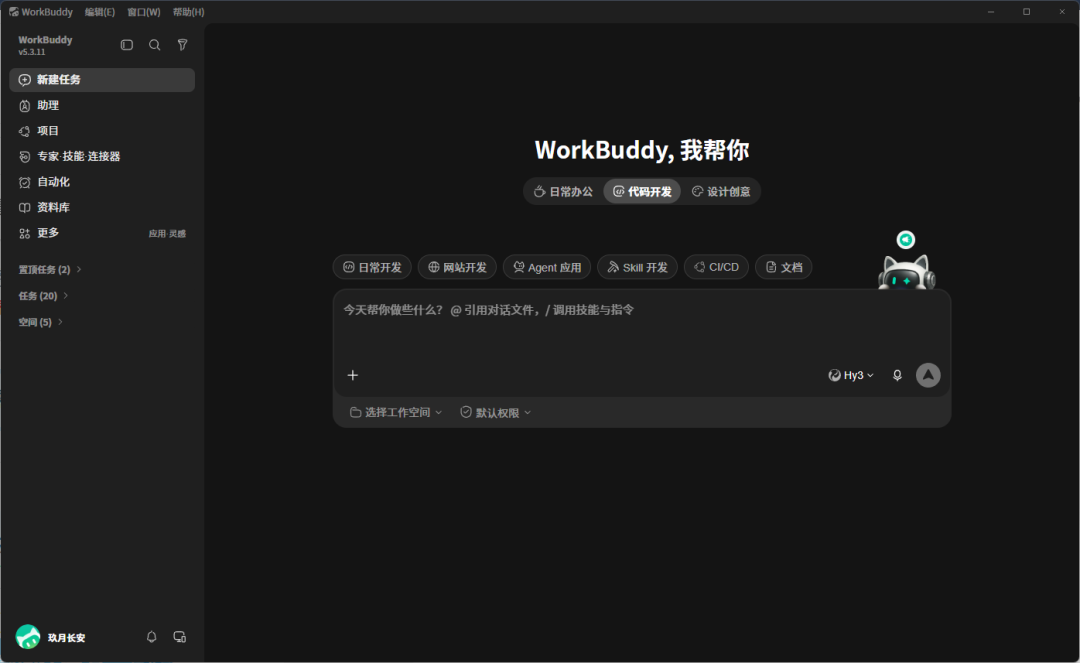Expand the 任务 (20) list
This screenshot has height=663, width=1080.
(x=43, y=295)
